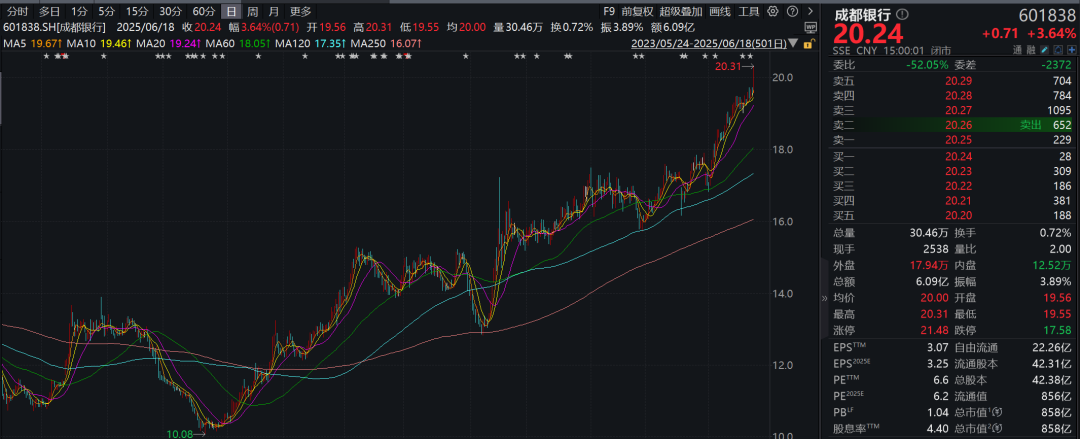Click currency icon beside 总市值1

[x=1000, y=412]
